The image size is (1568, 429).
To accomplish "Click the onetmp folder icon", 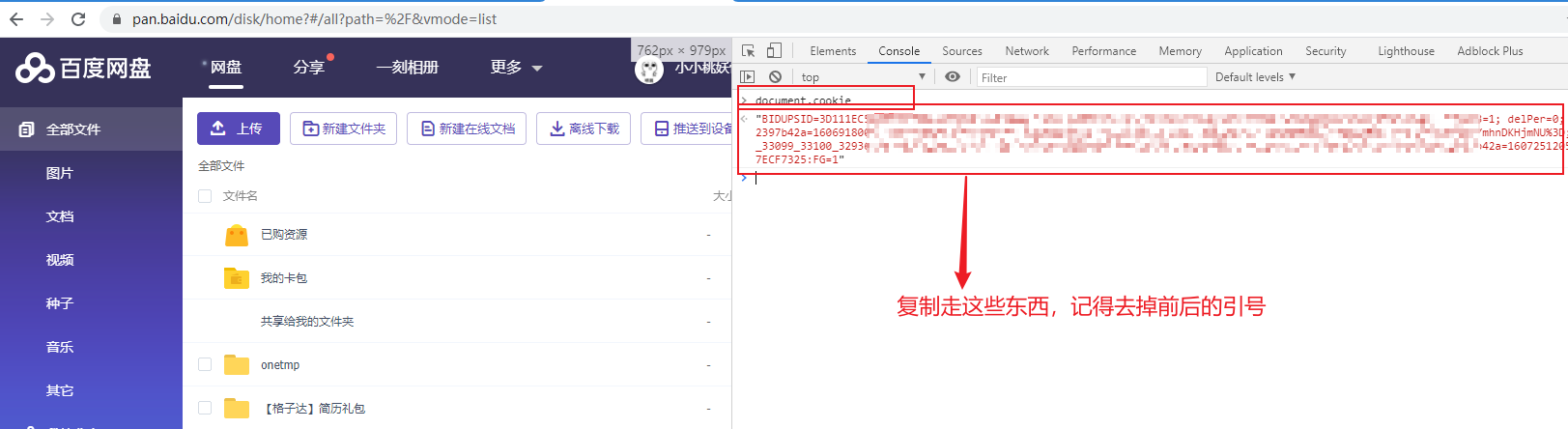I will click(237, 364).
